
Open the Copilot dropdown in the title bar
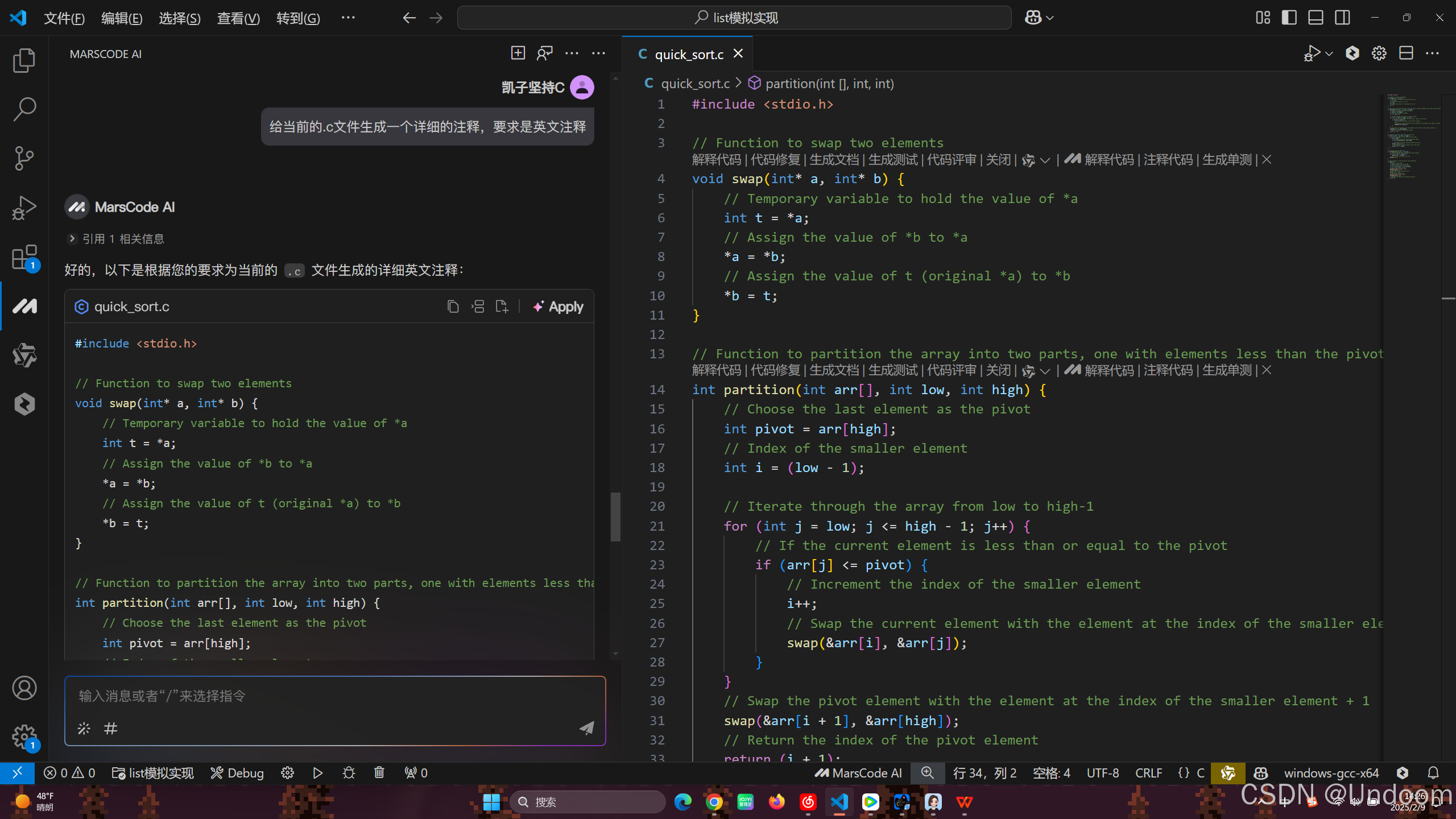[1050, 18]
